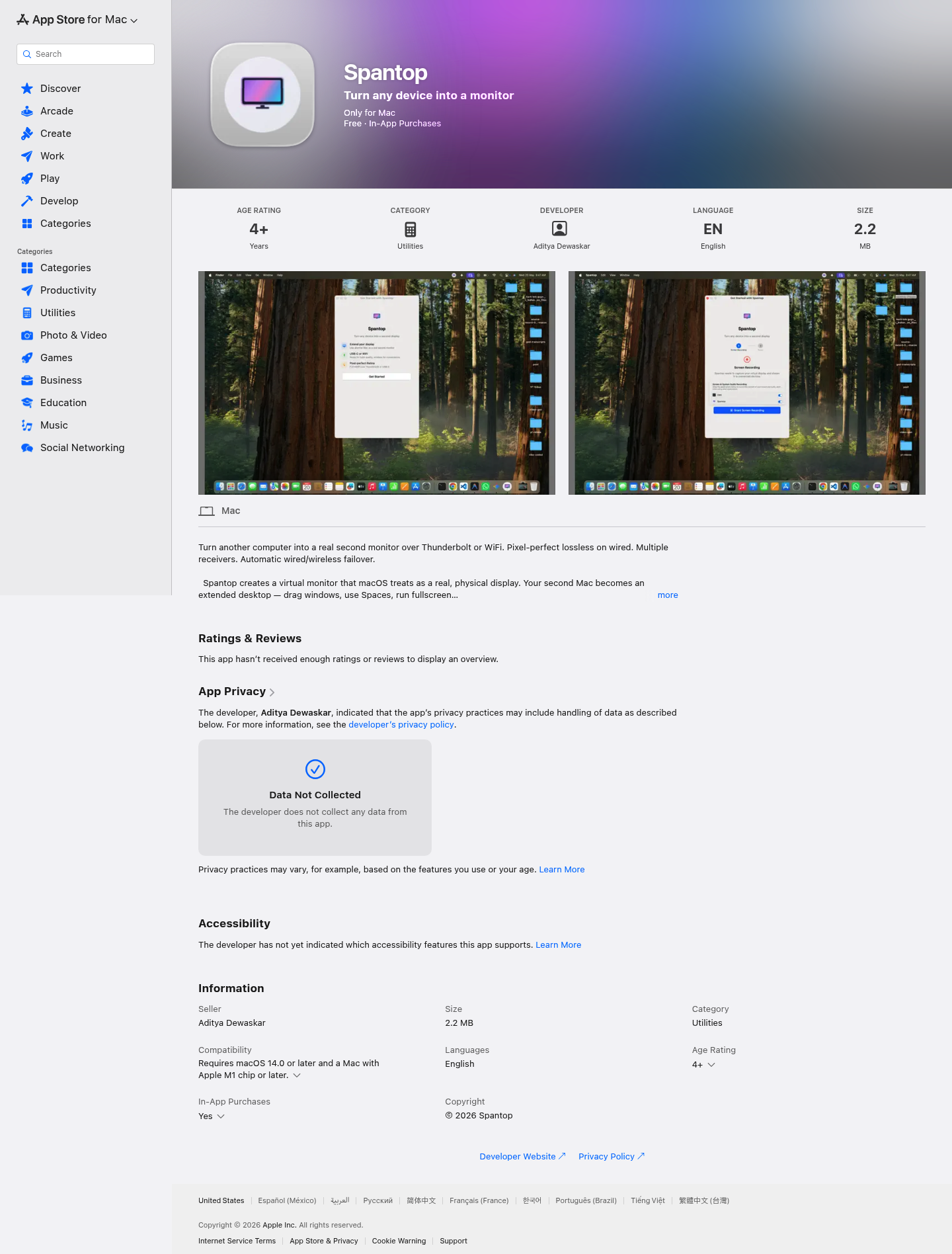Viewport: 952px width, 1254px height.
Task: Open the Discover section
Action: pos(61,89)
